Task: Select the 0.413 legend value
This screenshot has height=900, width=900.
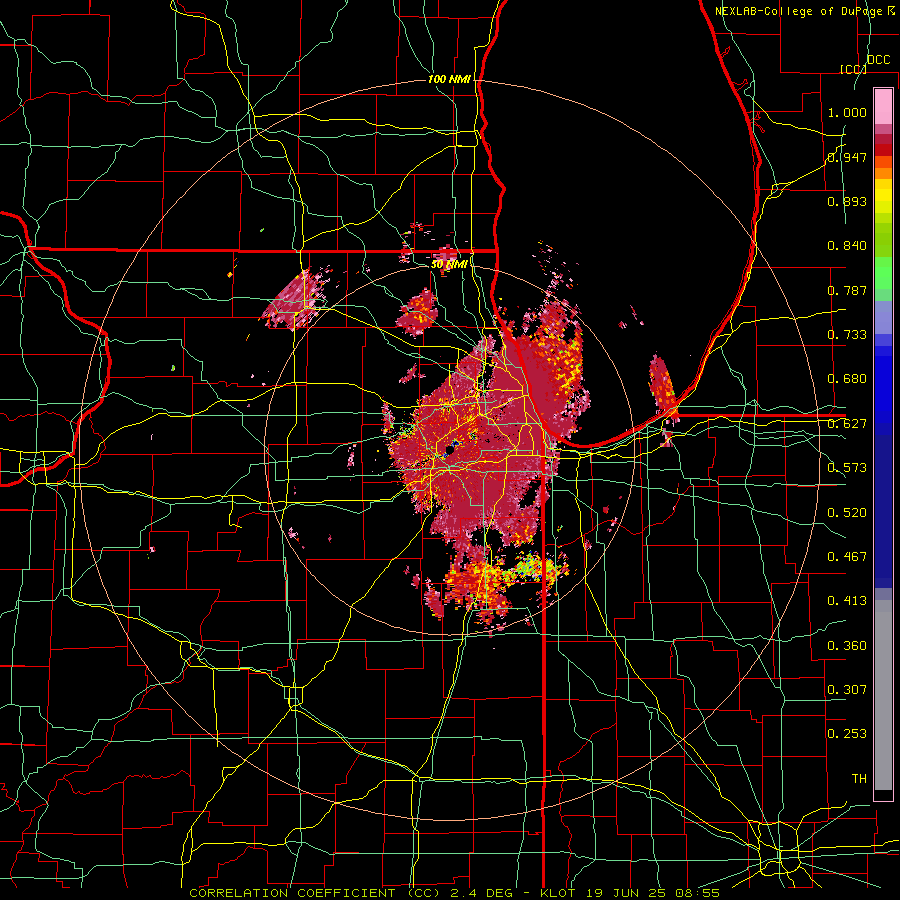Action: (x=847, y=601)
